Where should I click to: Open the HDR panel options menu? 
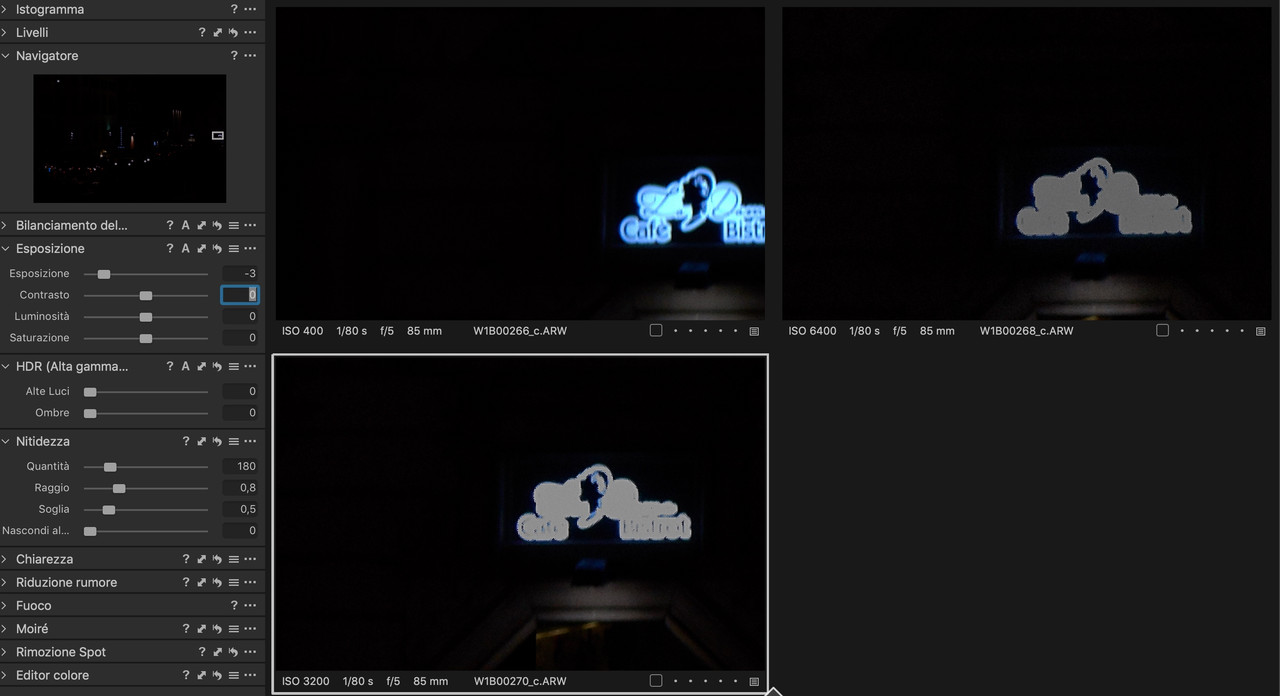[x=250, y=366]
